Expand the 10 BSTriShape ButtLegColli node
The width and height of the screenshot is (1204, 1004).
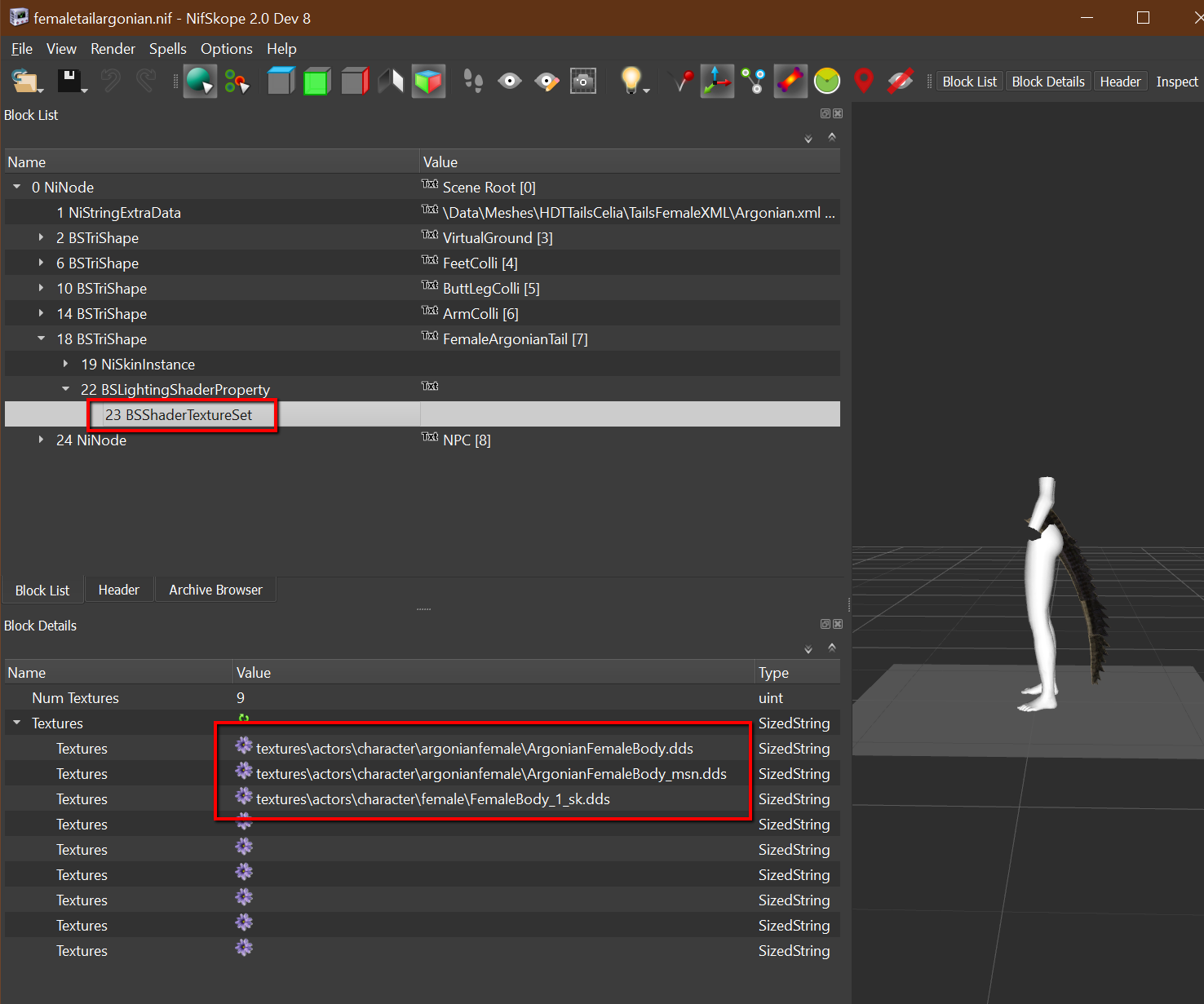(41, 288)
